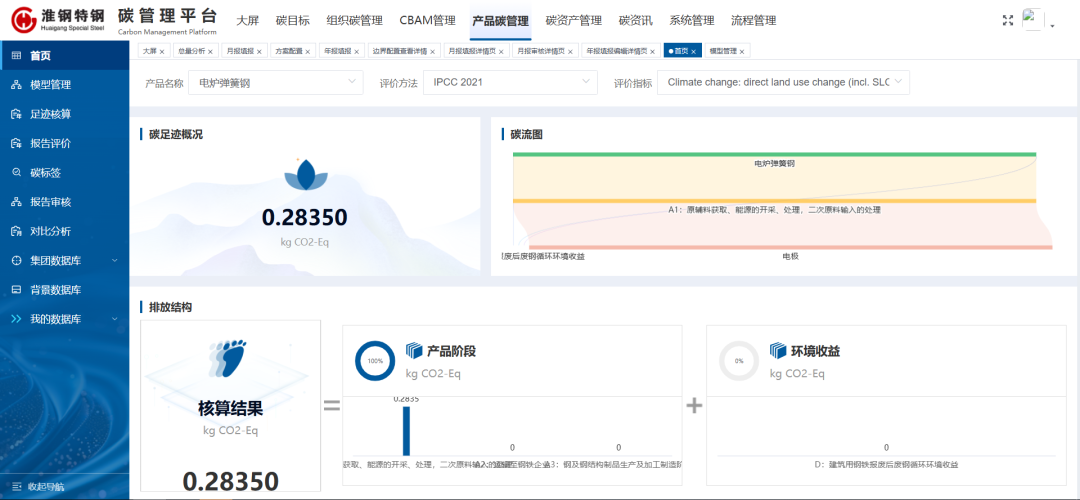Click the orange A1 band in 碳流图
Screen dimensions: 1080x500
coord(774,200)
